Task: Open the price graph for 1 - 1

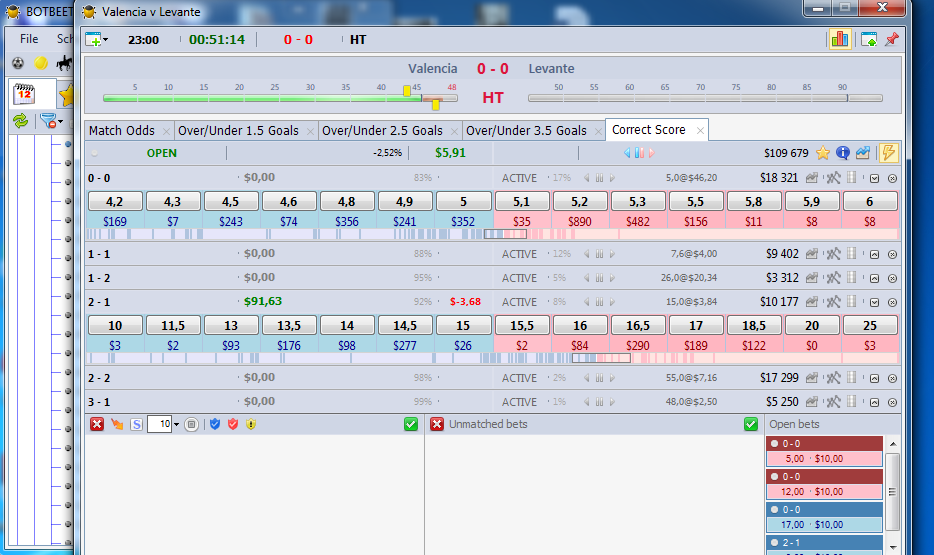Action: [811, 254]
